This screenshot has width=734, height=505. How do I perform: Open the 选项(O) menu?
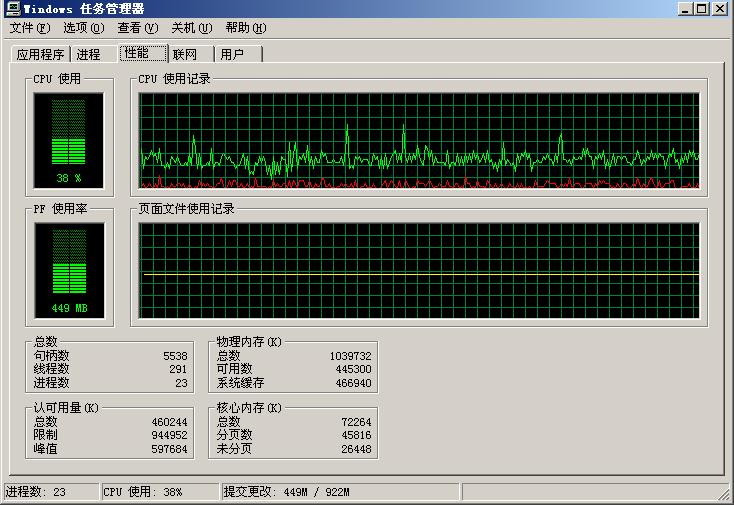(84, 28)
